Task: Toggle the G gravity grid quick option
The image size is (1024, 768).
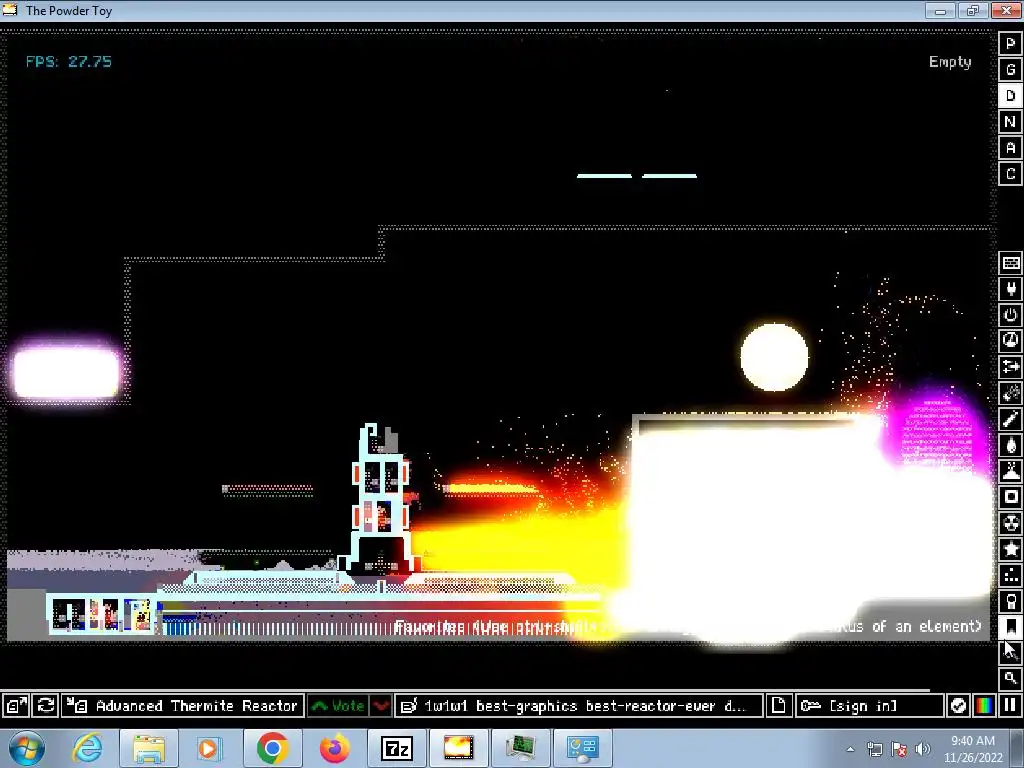Action: pos(1010,70)
